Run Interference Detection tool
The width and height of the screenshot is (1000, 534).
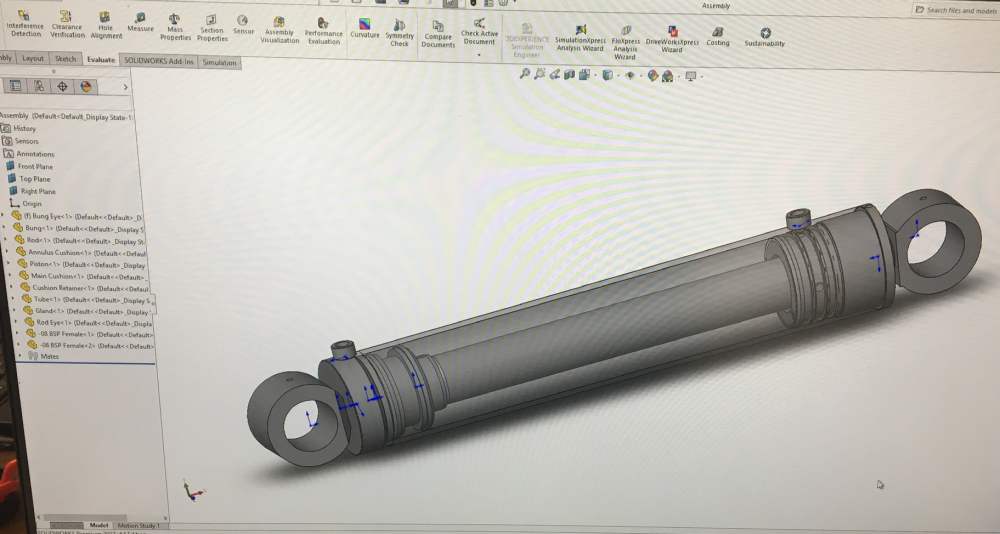pyautogui.click(x=24, y=24)
